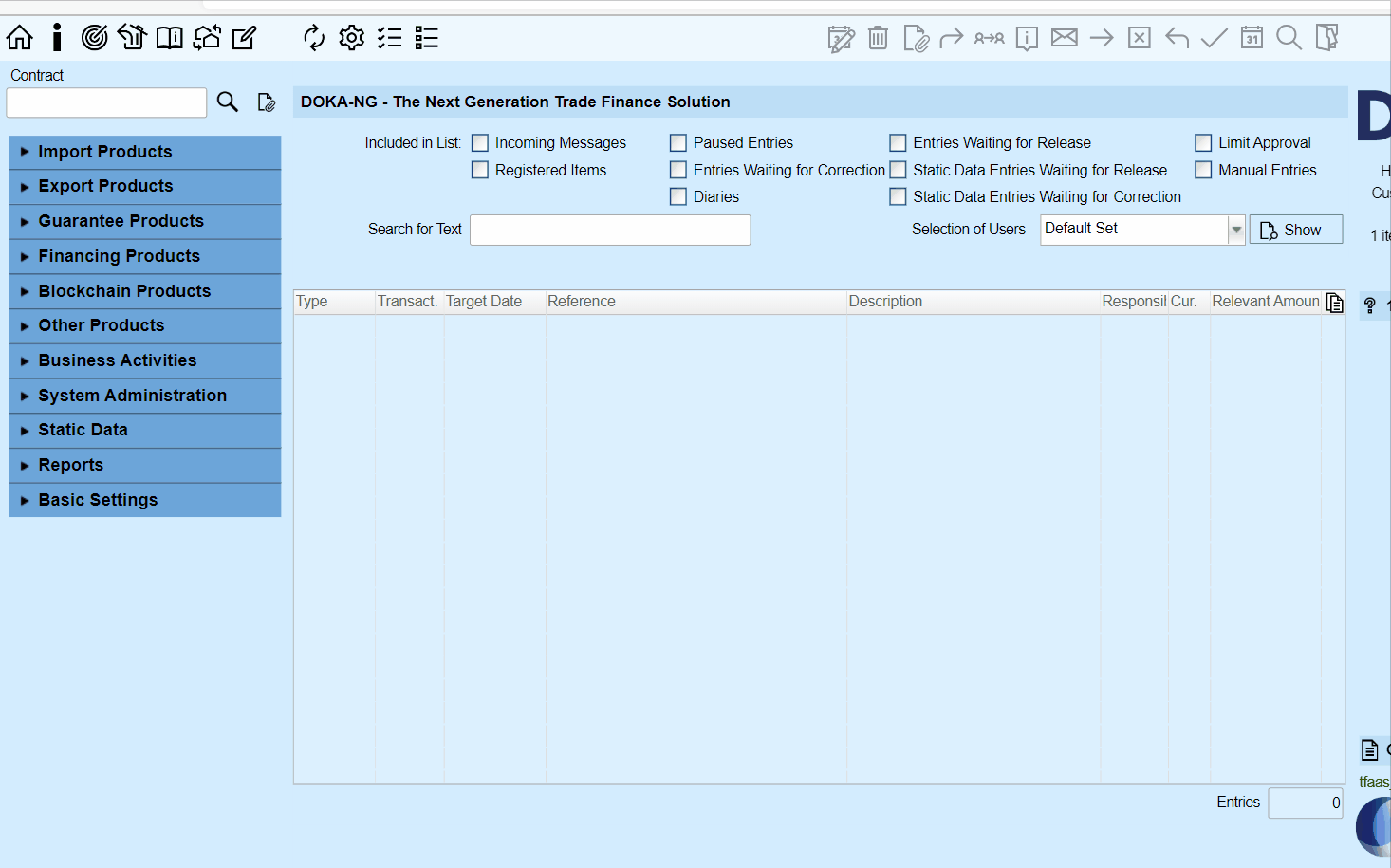Click the checkmark confirm icon
This screenshot has width=1391, height=868.
tap(1215, 38)
